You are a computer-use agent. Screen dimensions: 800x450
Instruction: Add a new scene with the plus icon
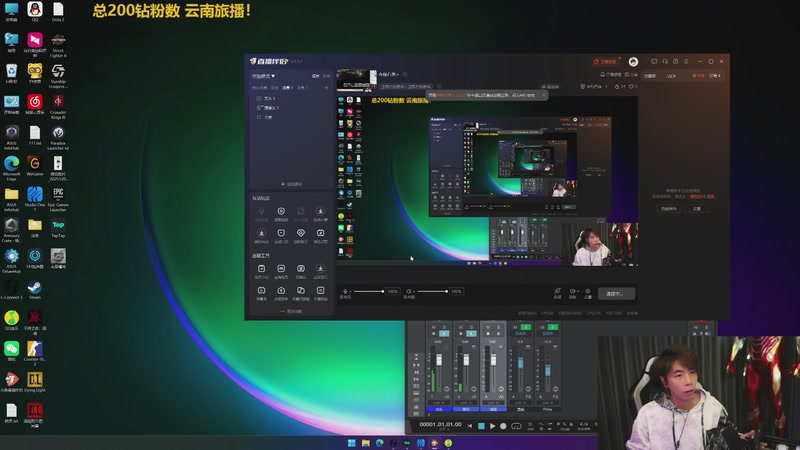click(x=327, y=88)
